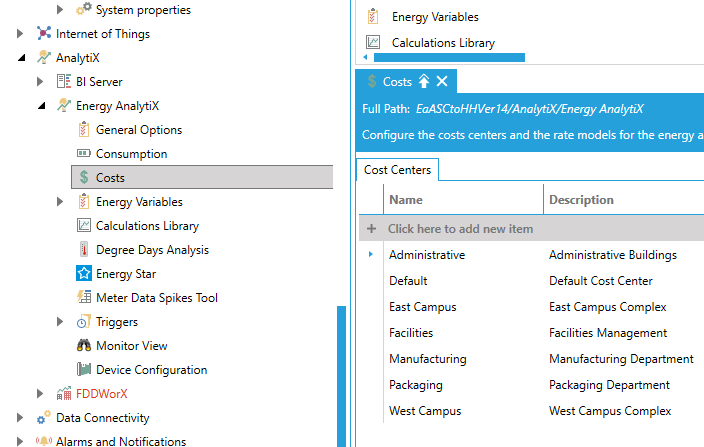Select the Manufacturing cost center row
This screenshot has height=447, width=704.
(427, 359)
